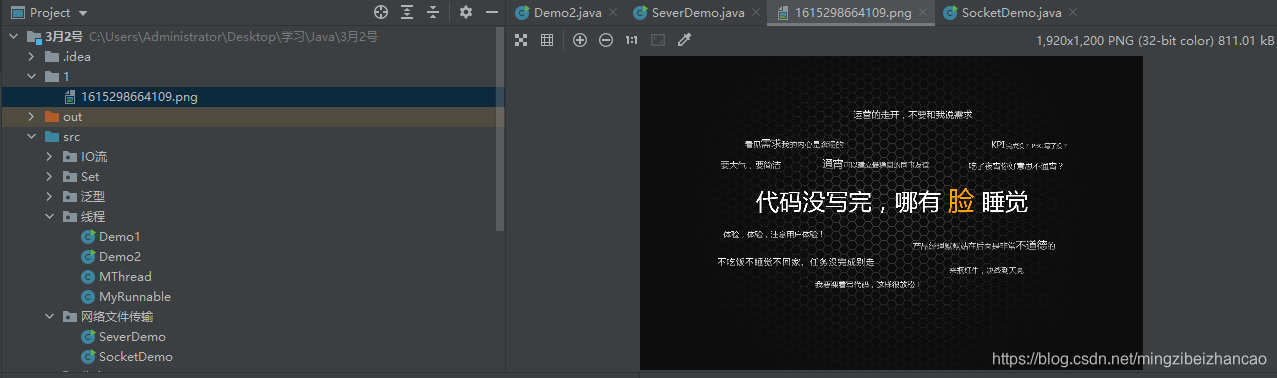Zoom in on the image
This screenshot has height=378, width=1277.
click(580, 40)
